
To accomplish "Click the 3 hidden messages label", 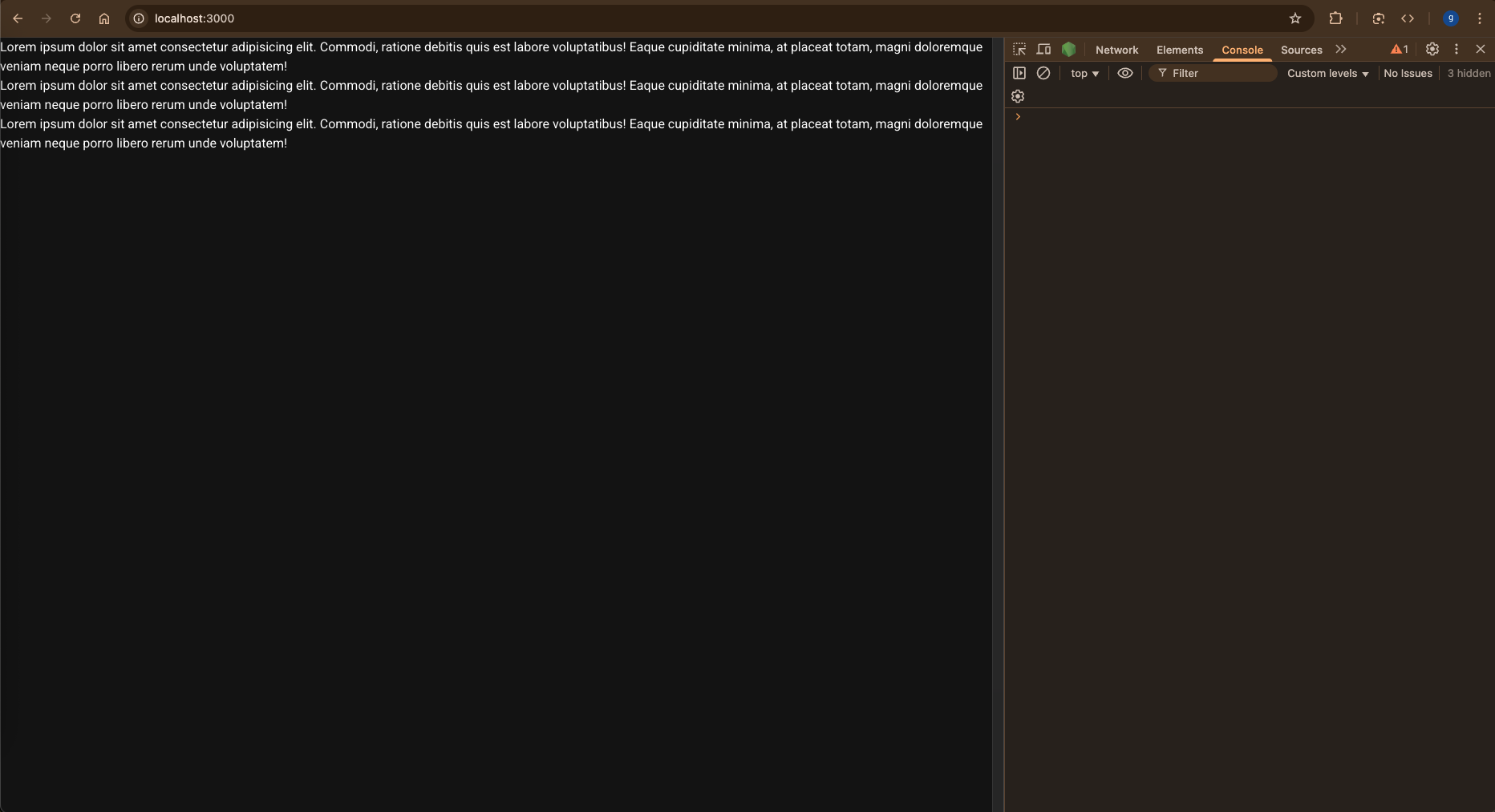I will (1469, 73).
